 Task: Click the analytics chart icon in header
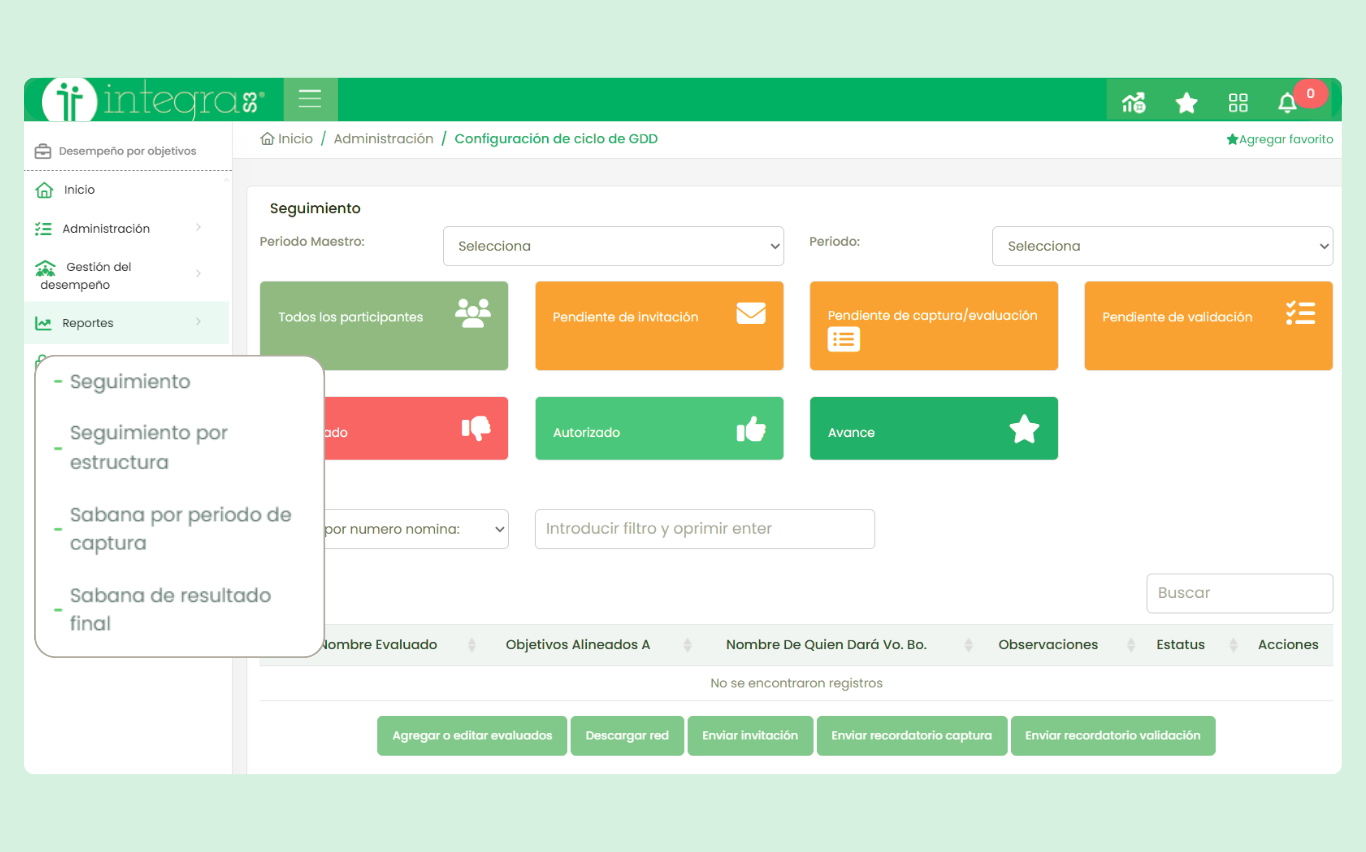coord(1134,102)
